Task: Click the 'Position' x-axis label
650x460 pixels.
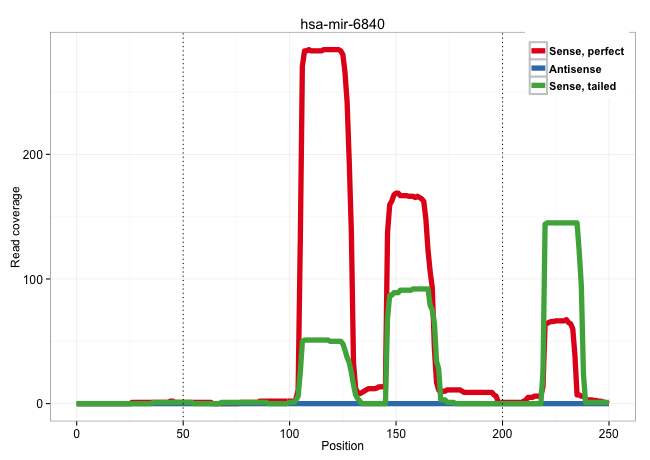Action: [342, 445]
